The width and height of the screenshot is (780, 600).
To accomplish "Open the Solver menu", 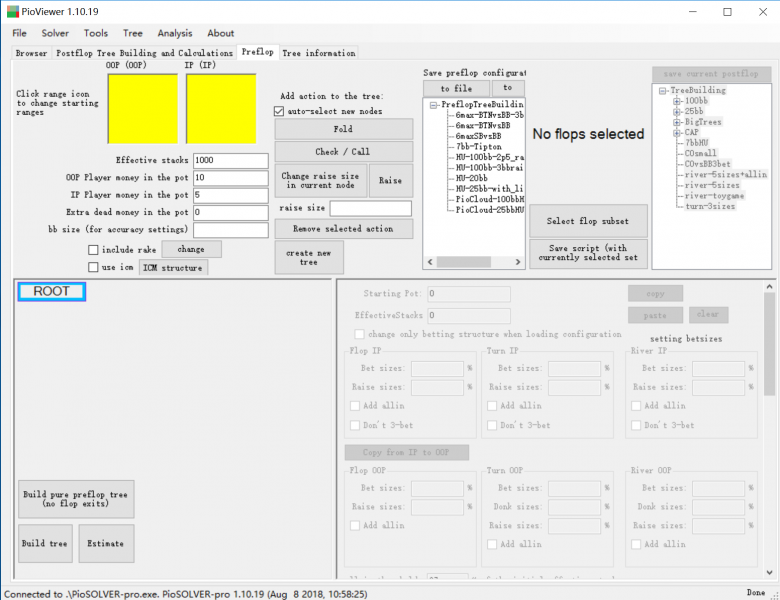I will pos(55,33).
